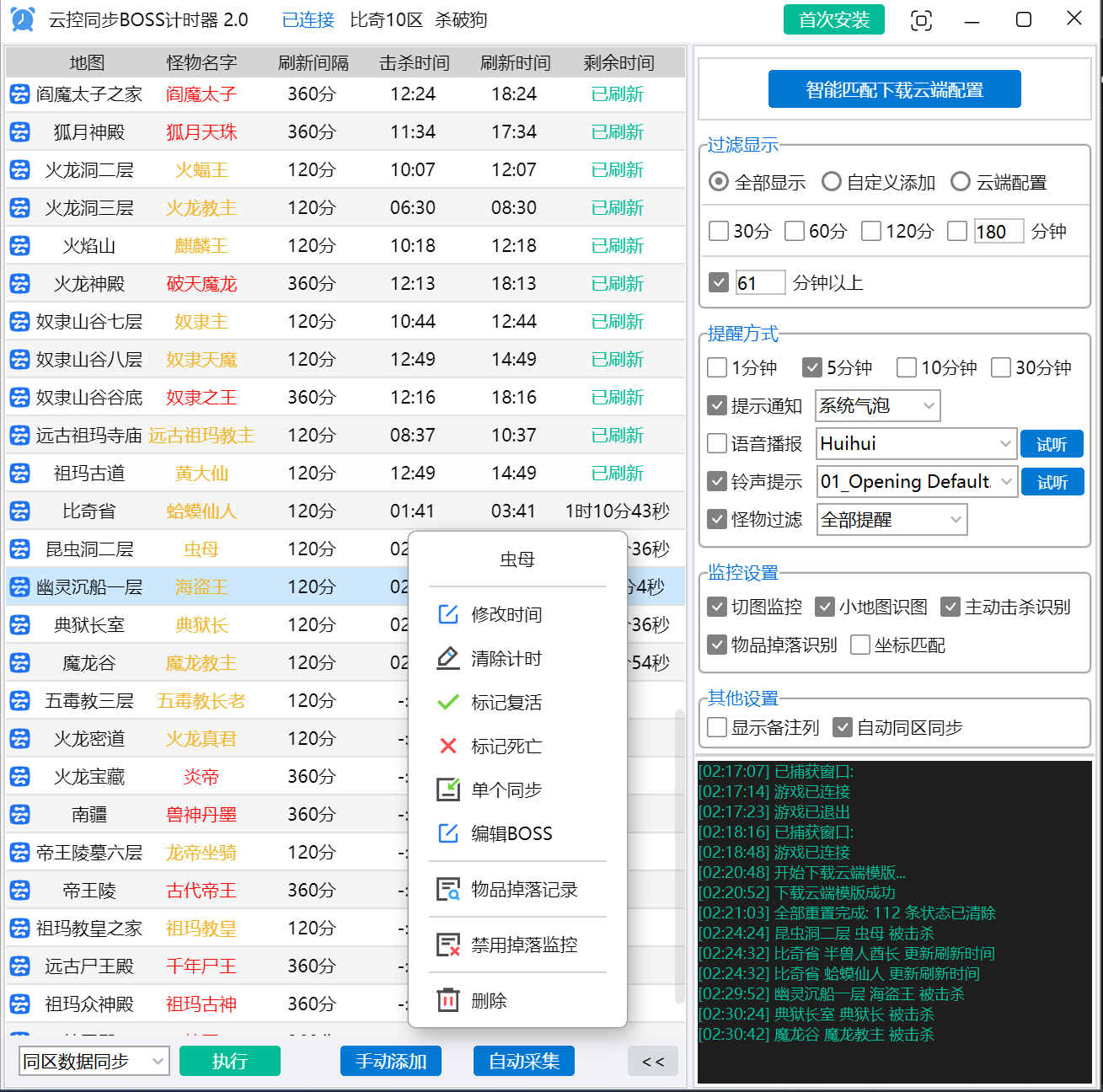Viewport: 1103px width, 1092px height.
Task: Click the alarm clock app logo
Action: pos(23,19)
